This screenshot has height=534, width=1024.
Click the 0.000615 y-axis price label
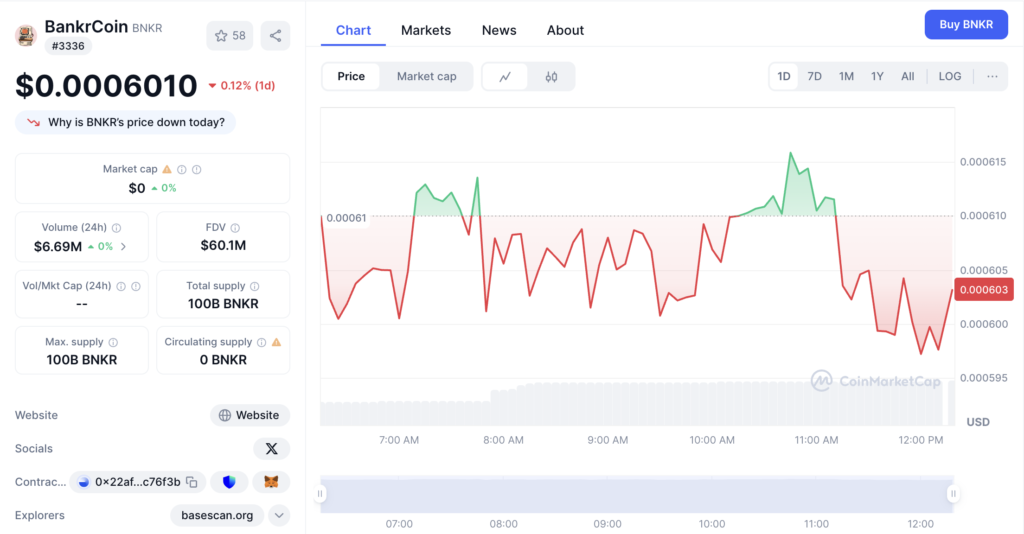click(x=983, y=162)
